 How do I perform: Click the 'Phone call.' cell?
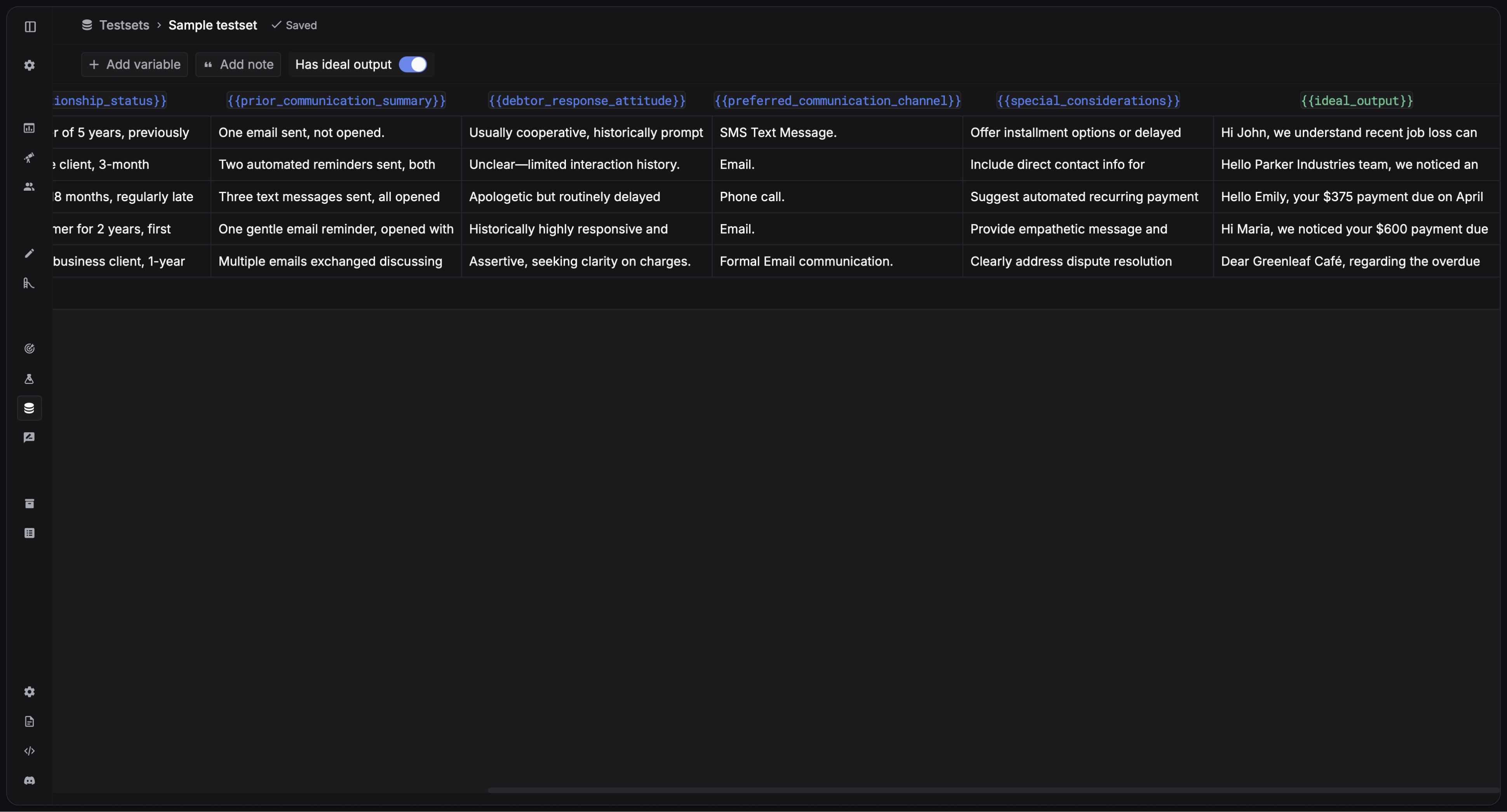tap(838, 196)
